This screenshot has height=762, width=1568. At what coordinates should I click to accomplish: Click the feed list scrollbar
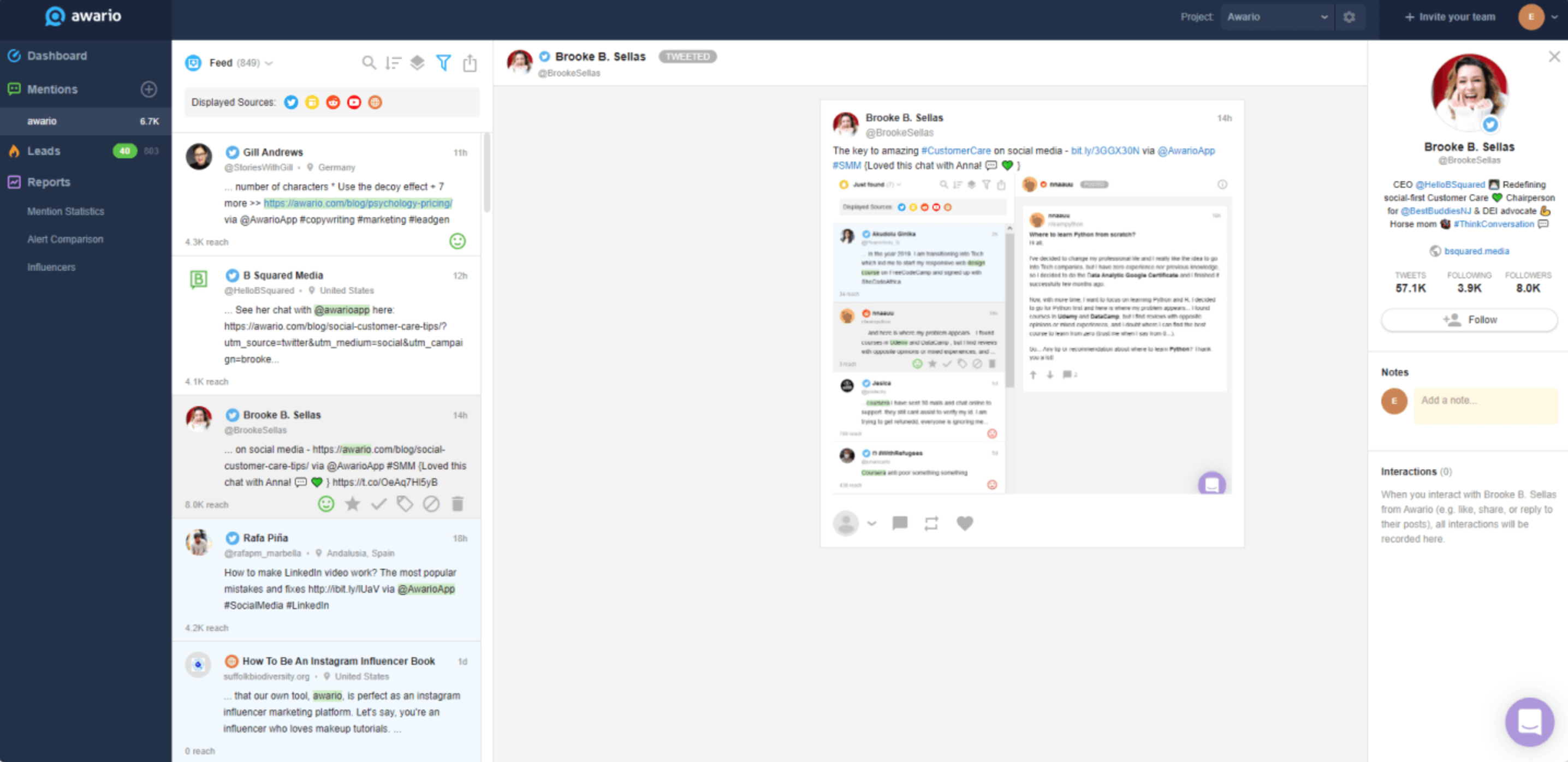point(487,174)
